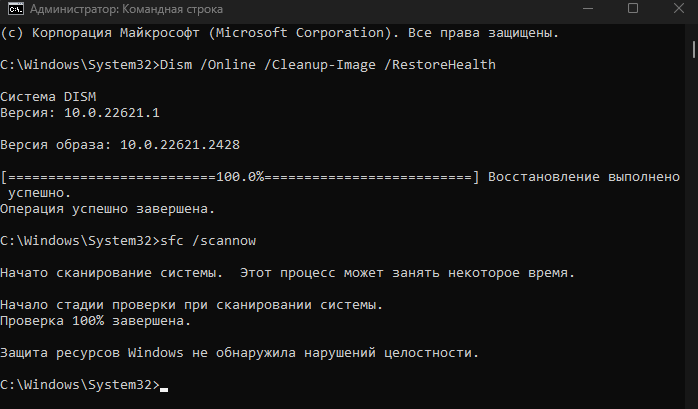The width and height of the screenshot is (698, 409).
Task: Maximize the Command Prompt window
Action: (633, 8)
